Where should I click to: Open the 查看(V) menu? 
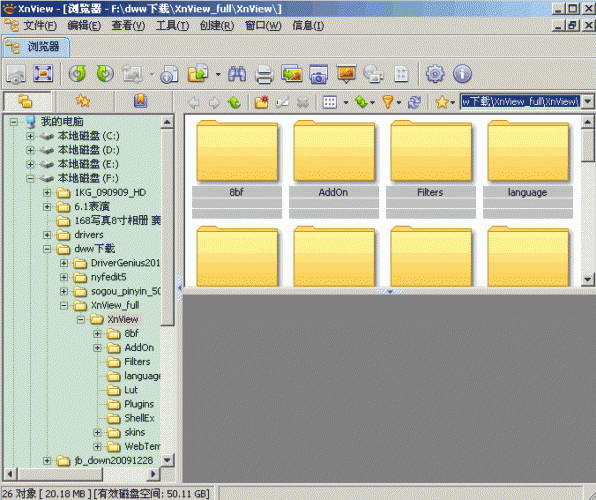tap(128, 25)
